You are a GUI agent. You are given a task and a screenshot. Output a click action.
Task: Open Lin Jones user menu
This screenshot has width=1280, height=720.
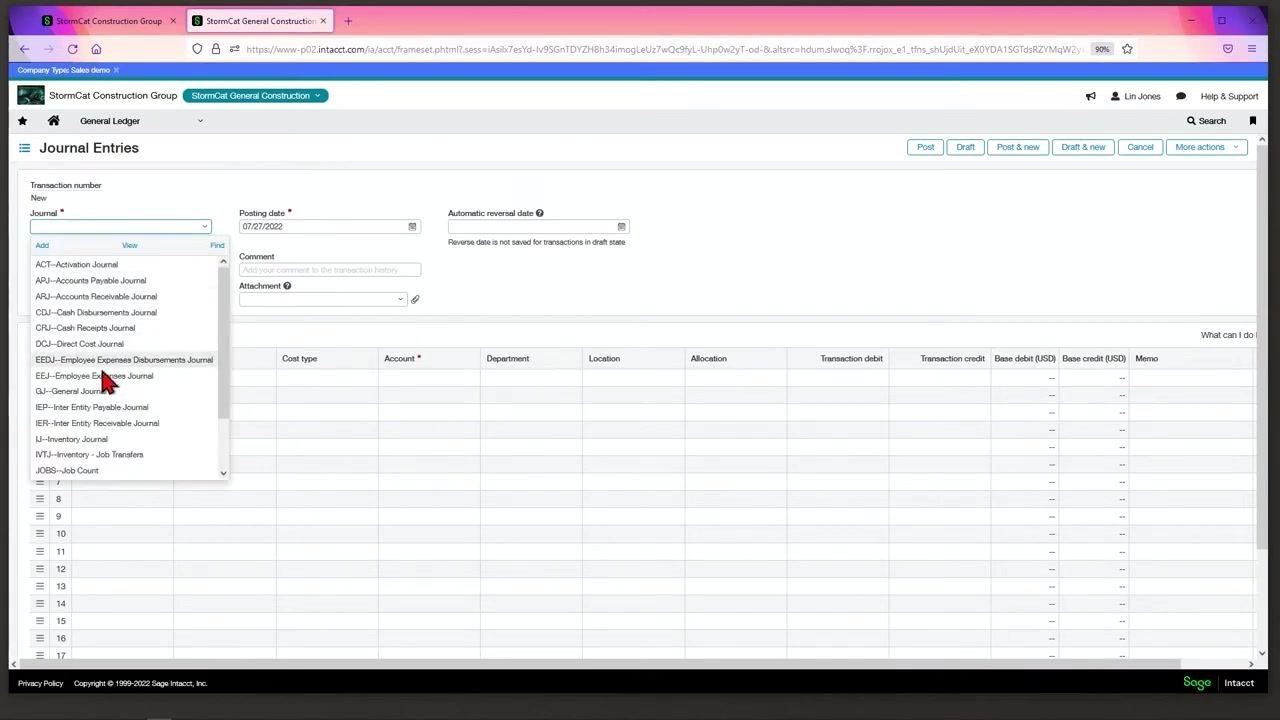point(1136,96)
